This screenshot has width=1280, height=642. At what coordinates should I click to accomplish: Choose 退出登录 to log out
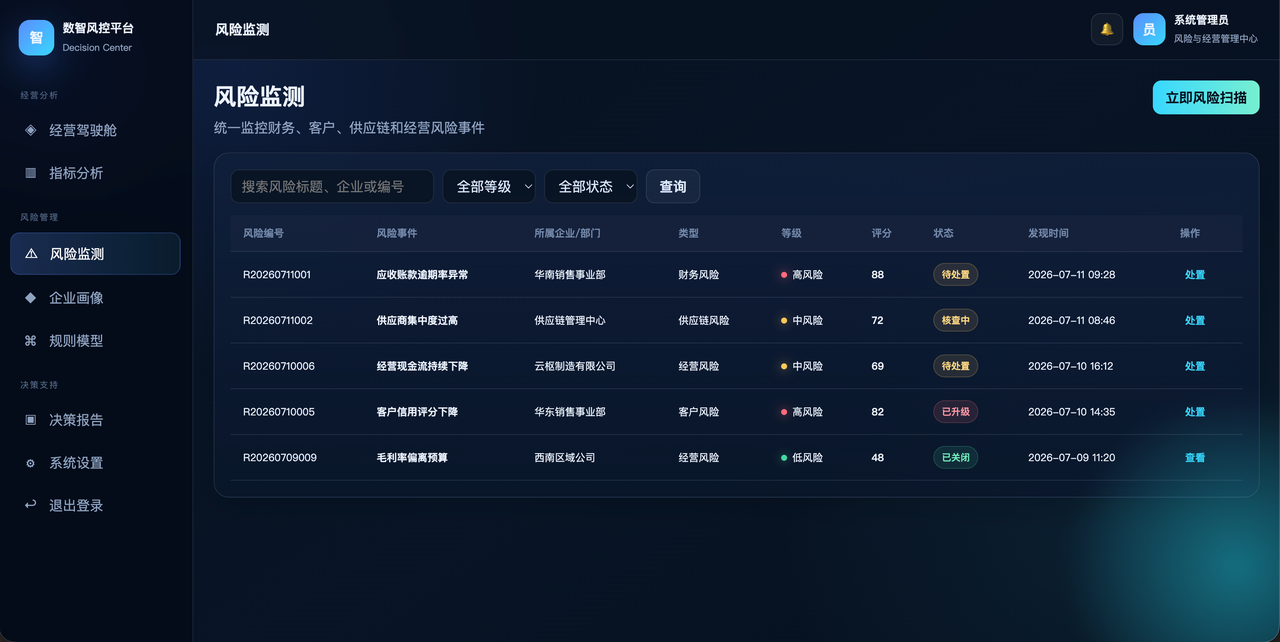point(95,505)
